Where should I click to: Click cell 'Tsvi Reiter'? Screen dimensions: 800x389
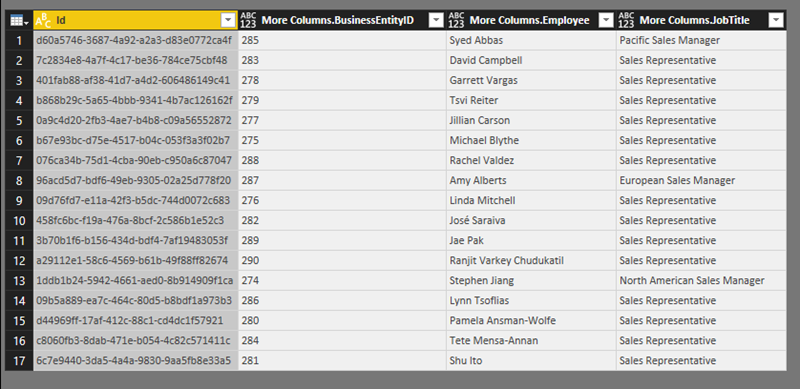[x=531, y=100]
